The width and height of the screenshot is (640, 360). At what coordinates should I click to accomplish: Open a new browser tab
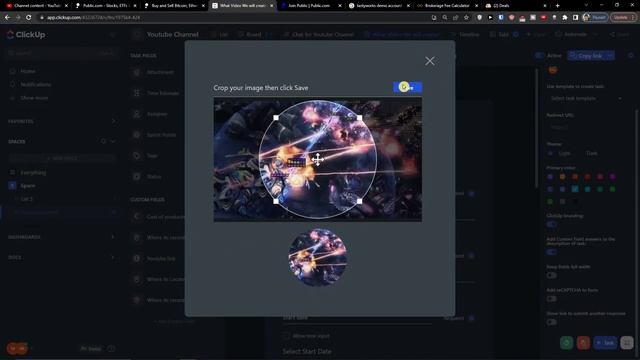558,6
